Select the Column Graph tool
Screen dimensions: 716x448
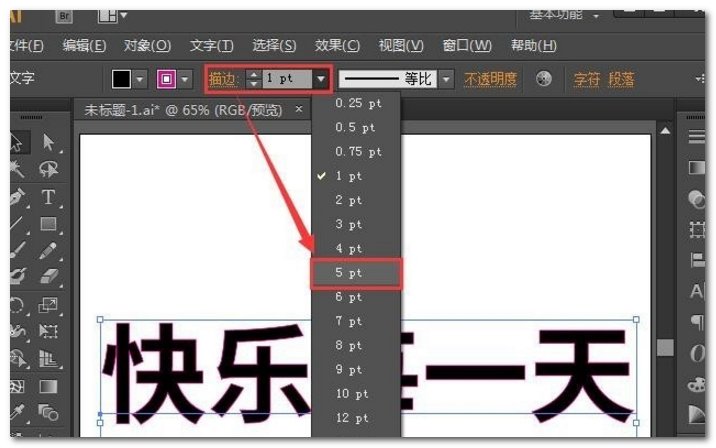point(48,359)
